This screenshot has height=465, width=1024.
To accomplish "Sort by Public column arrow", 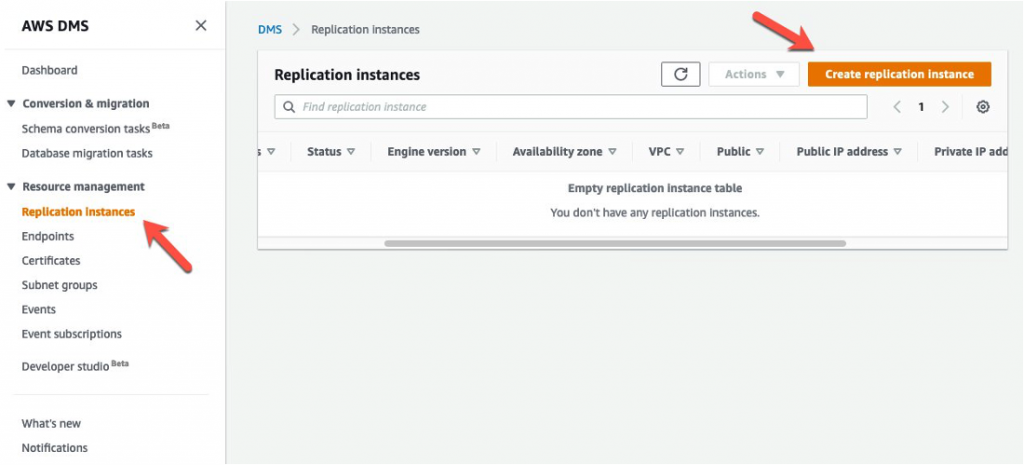I will point(760,152).
